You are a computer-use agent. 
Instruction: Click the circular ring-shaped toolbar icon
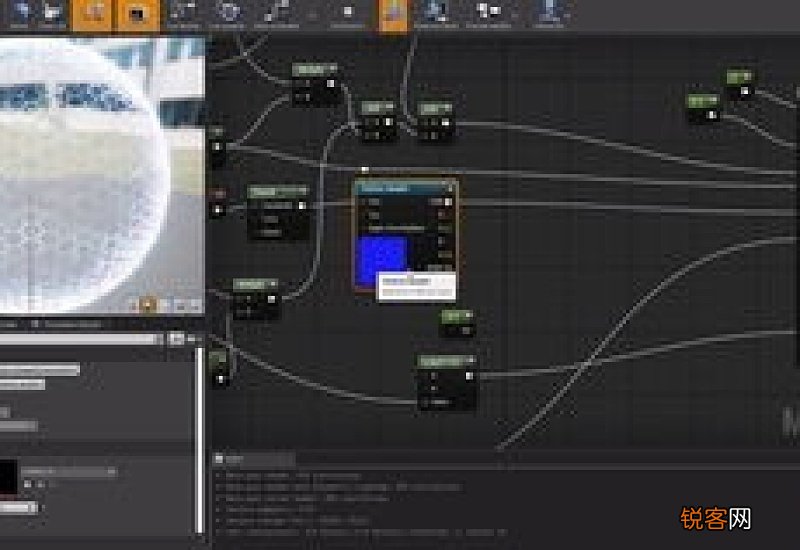click(x=228, y=13)
